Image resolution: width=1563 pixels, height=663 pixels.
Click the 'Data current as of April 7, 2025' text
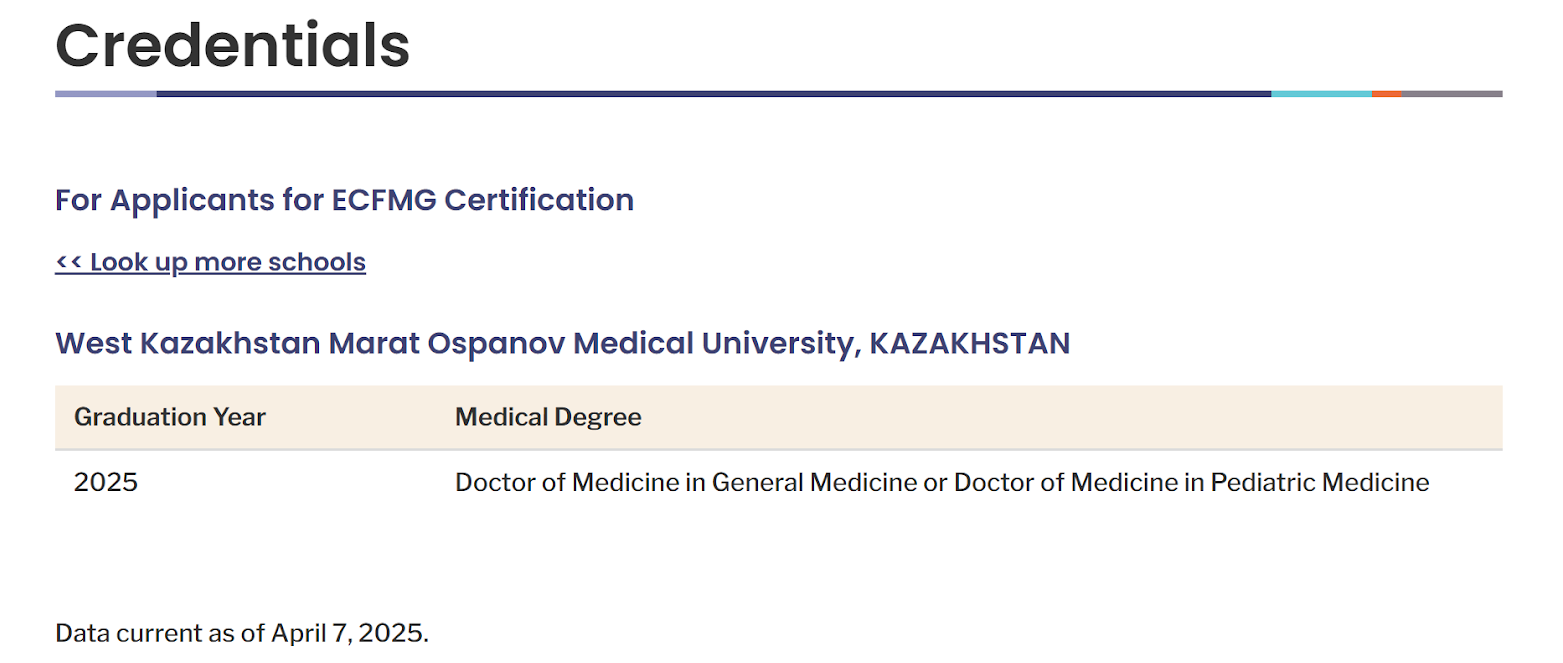[x=242, y=633]
